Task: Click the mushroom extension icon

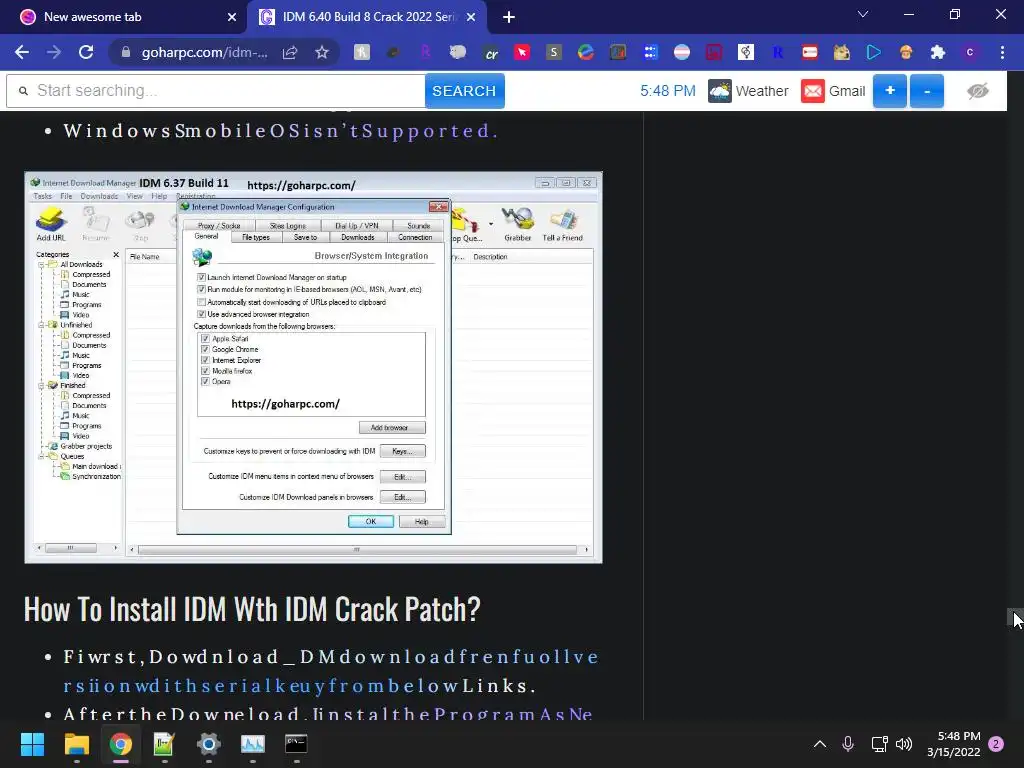Action: [906, 52]
